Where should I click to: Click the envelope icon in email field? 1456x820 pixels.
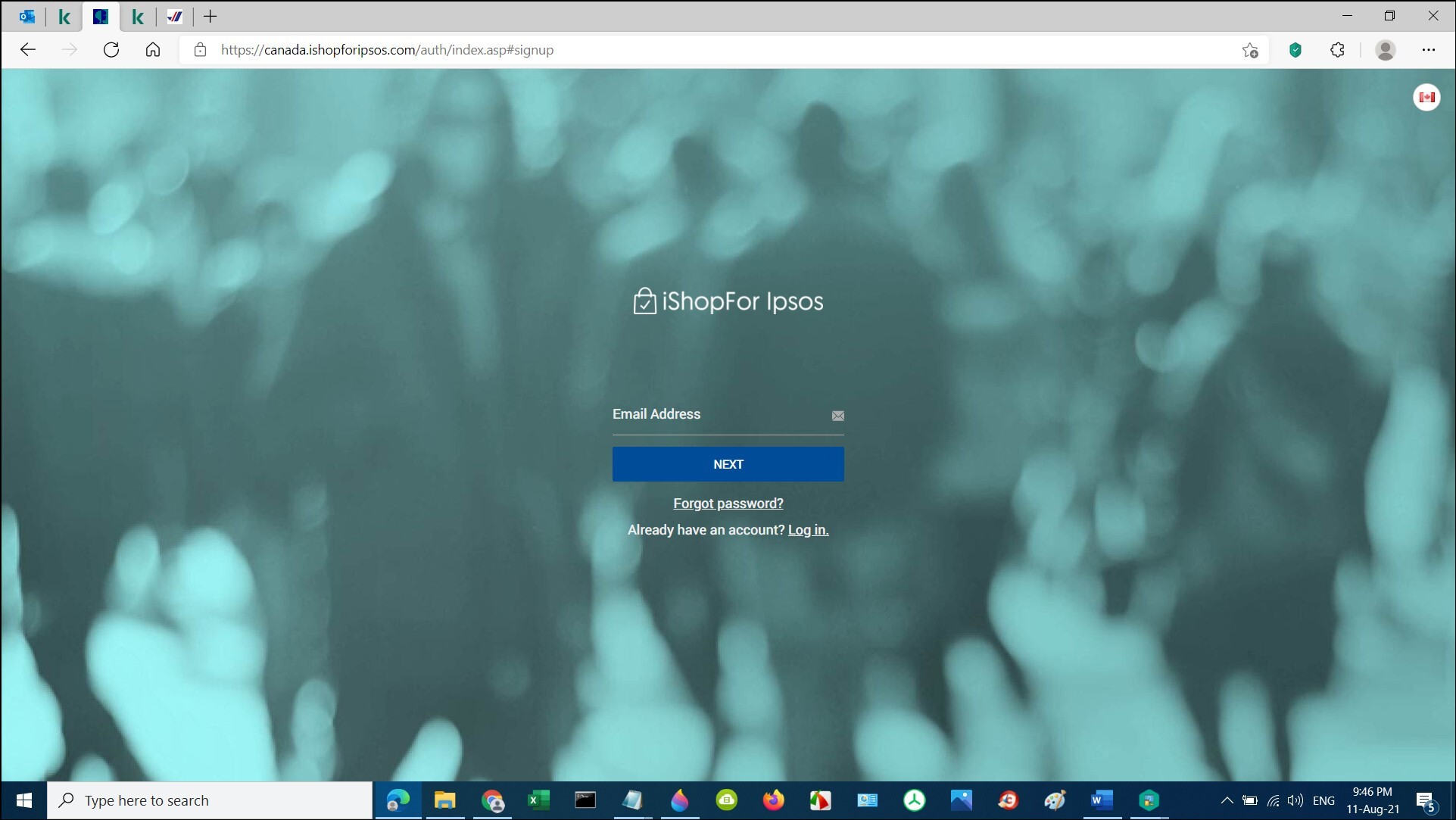click(x=837, y=416)
